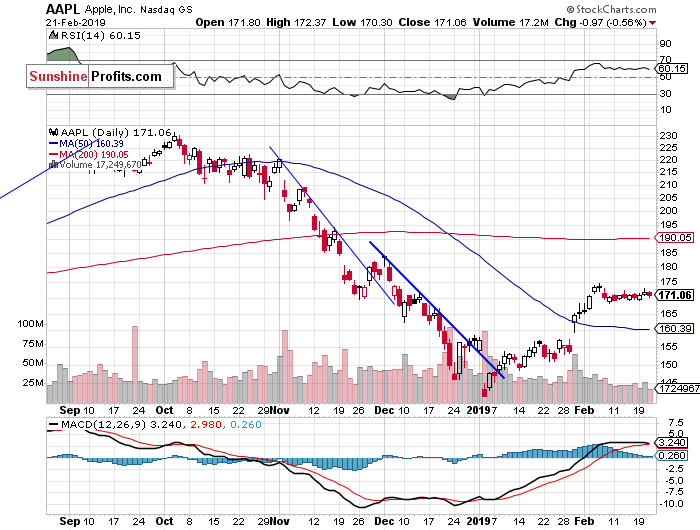Click the Chg value -0.97 (-0.56%)
700x530 pixels.
613,22
